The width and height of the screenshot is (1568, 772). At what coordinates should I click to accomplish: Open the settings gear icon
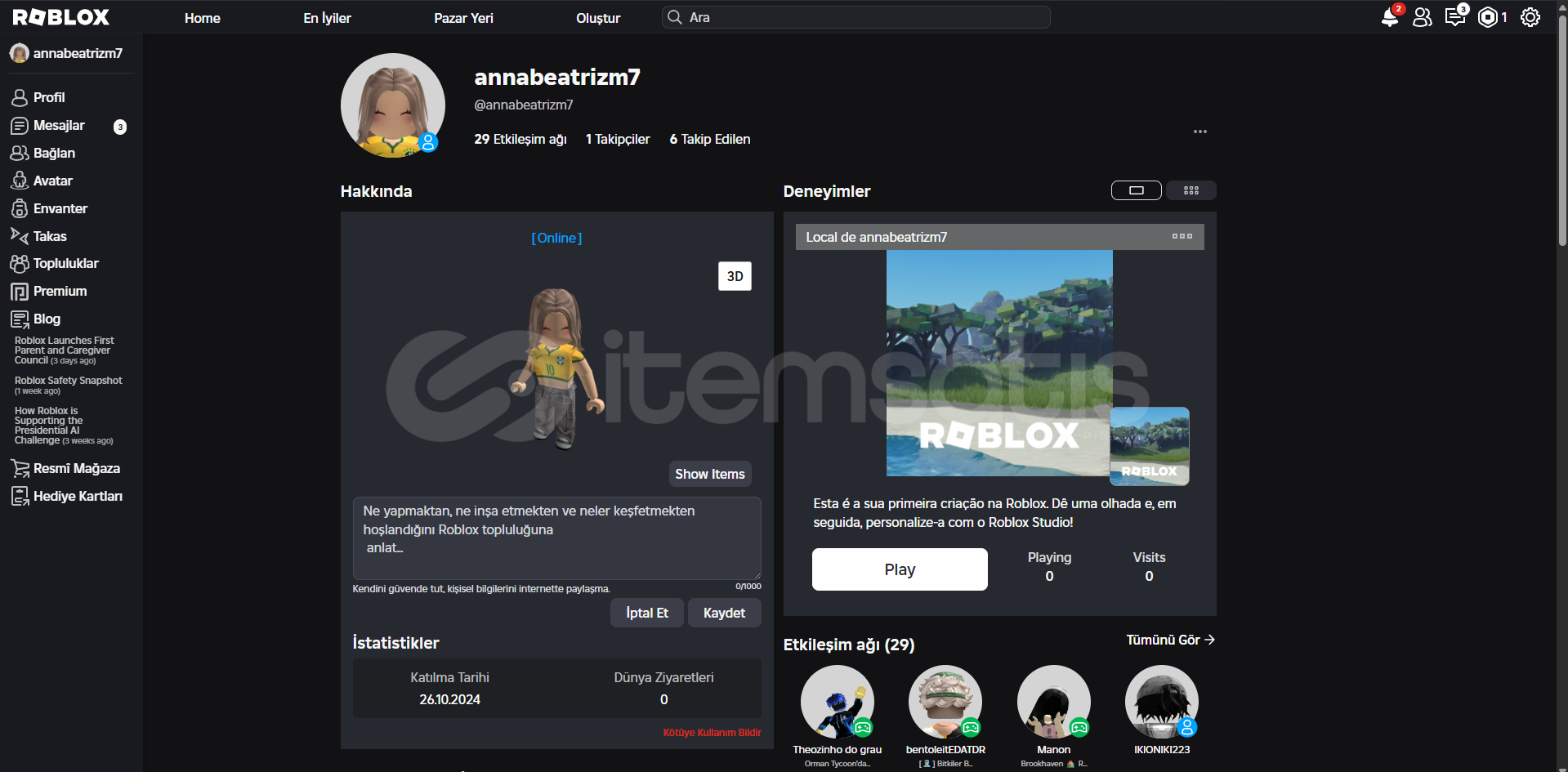click(1530, 17)
